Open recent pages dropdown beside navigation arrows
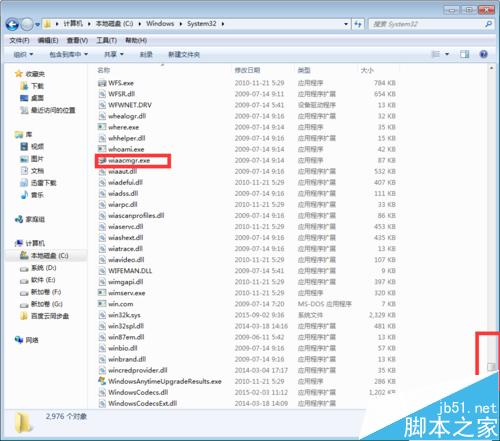 37,25
